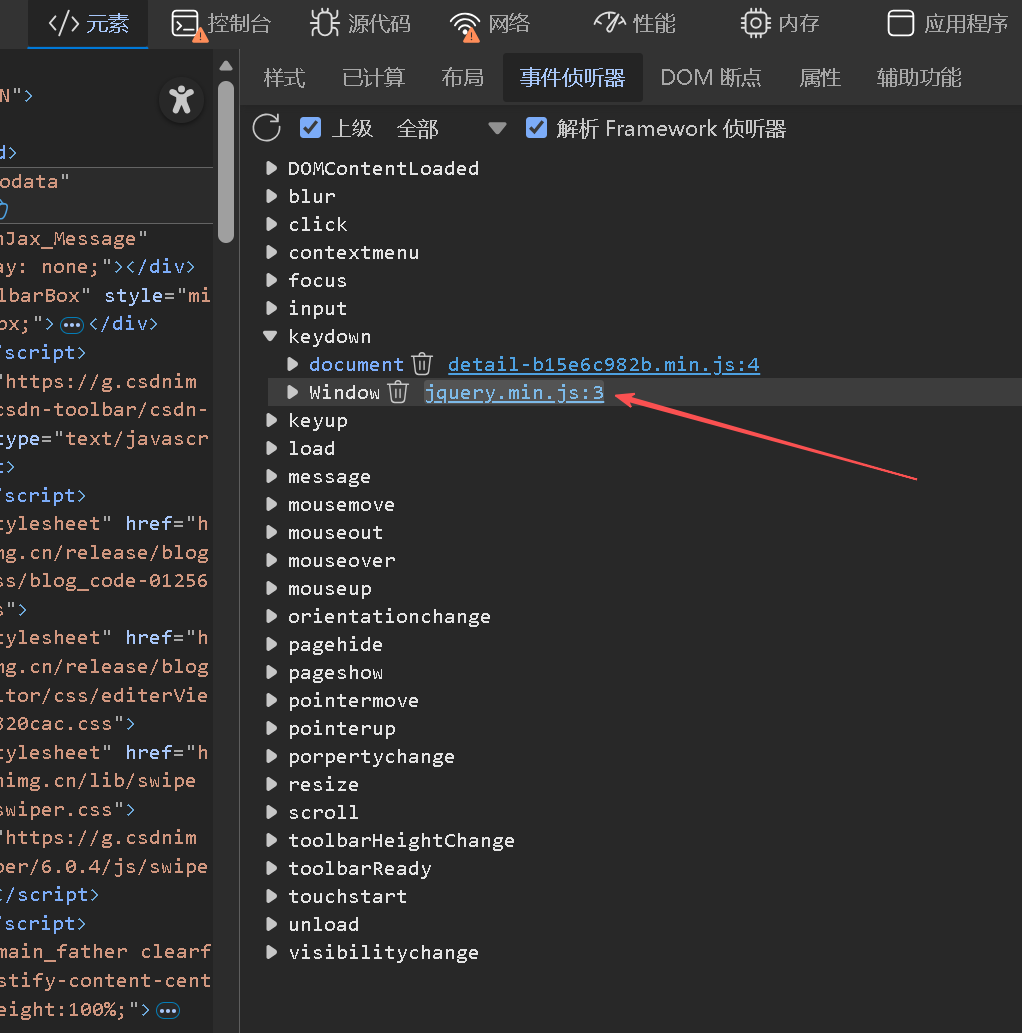Expand the ellipsis badge in the bottom DOM row
Image resolution: width=1022 pixels, height=1033 pixels.
[x=168, y=1011]
